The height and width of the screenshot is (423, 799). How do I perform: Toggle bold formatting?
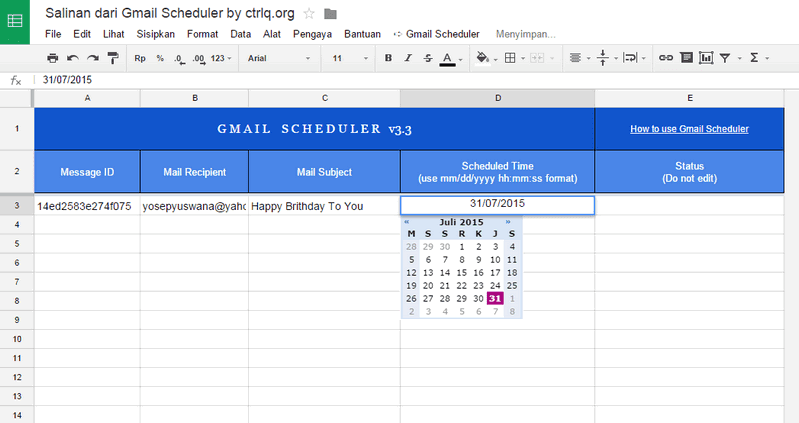[388, 58]
